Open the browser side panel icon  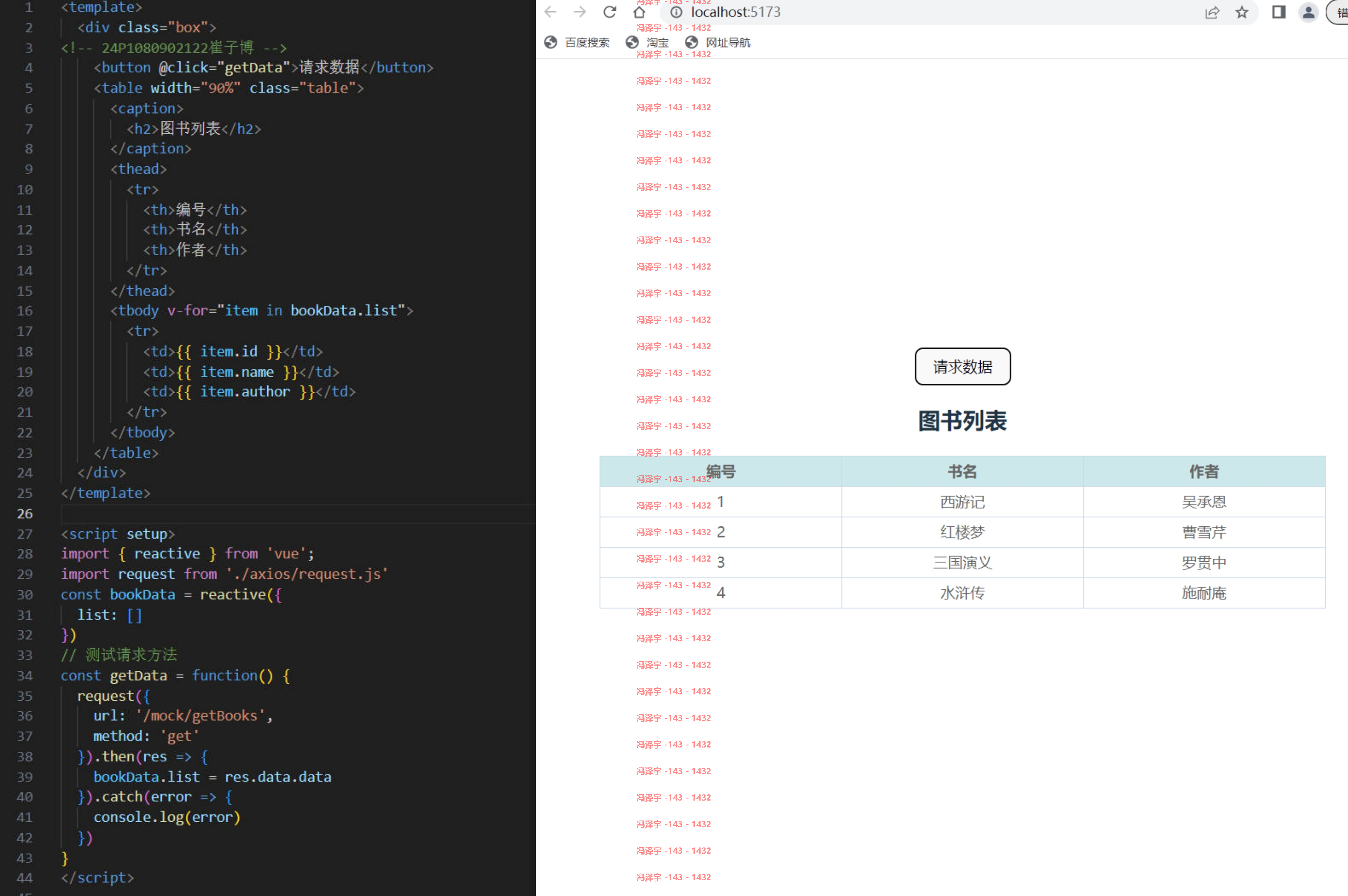(1279, 12)
